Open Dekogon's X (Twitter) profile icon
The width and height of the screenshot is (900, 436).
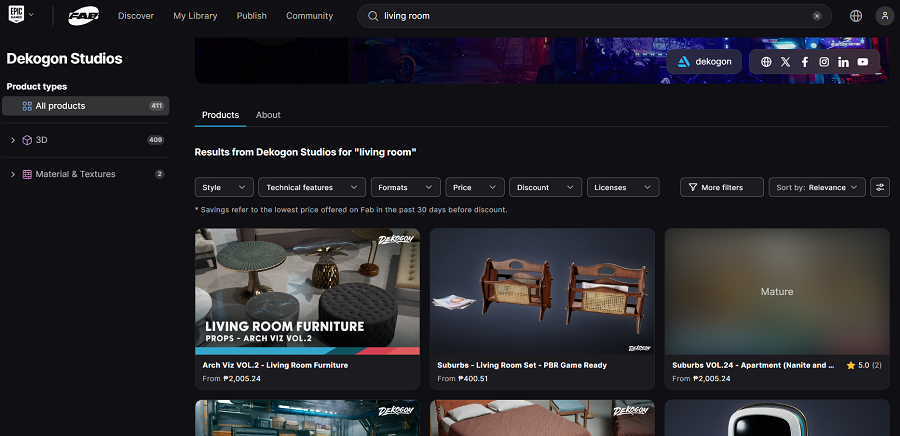(x=786, y=62)
